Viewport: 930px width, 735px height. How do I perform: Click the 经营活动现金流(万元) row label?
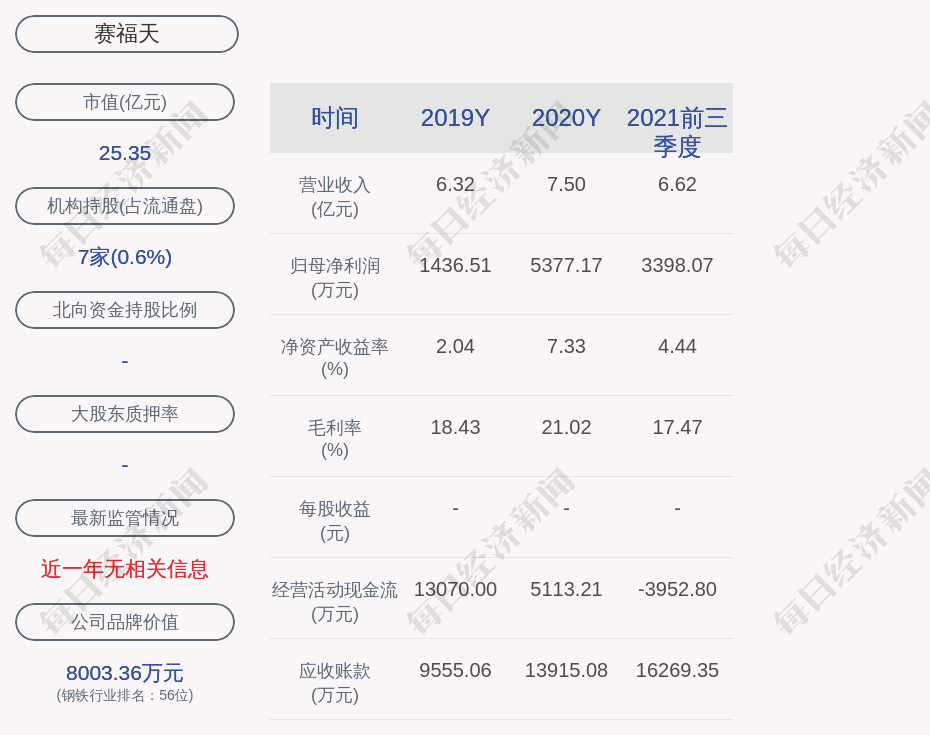click(335, 602)
